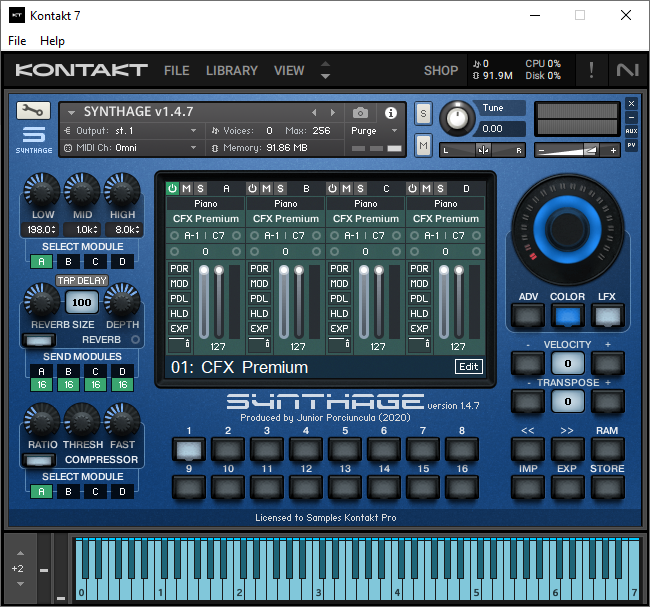
Task: Click the pan L-R slider
Action: (x=483, y=150)
